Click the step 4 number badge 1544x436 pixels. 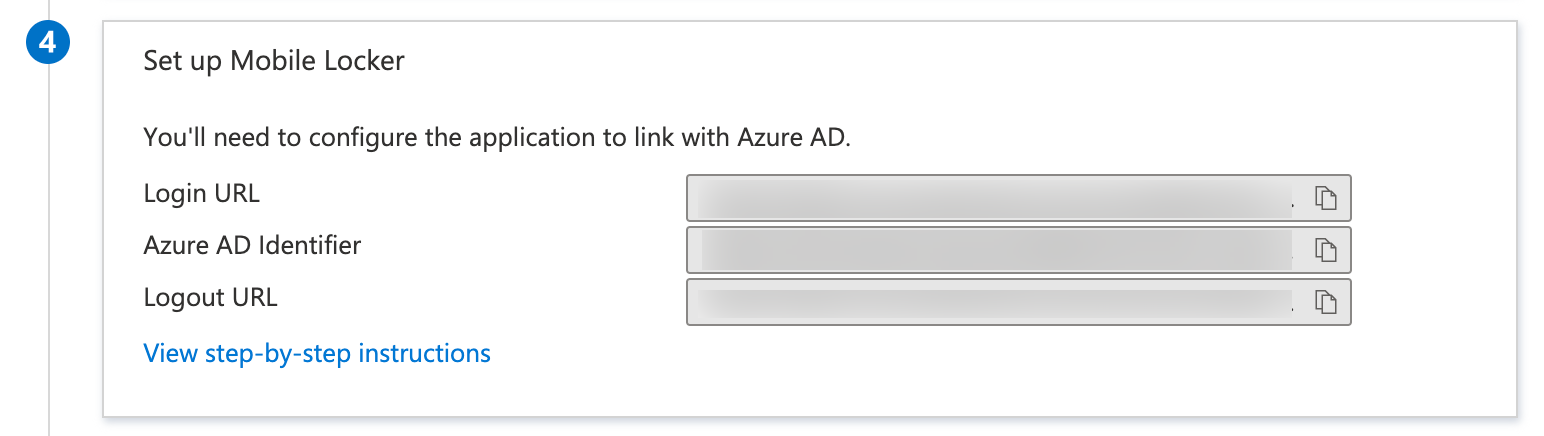click(48, 46)
